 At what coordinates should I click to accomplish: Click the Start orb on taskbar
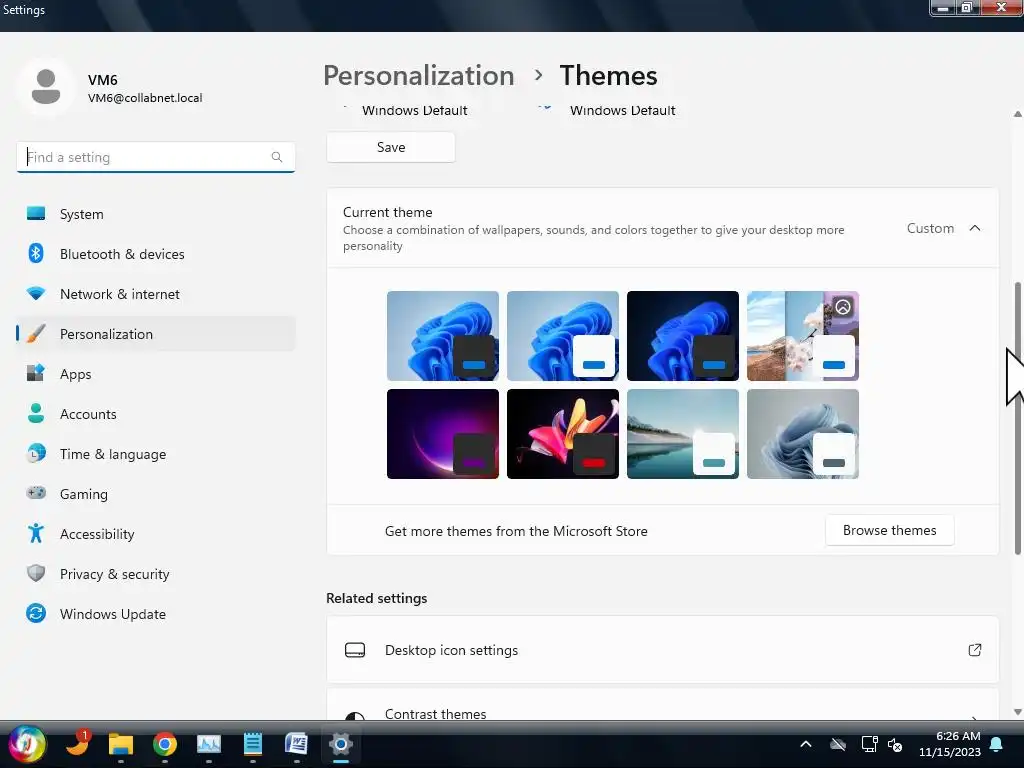coord(27,744)
